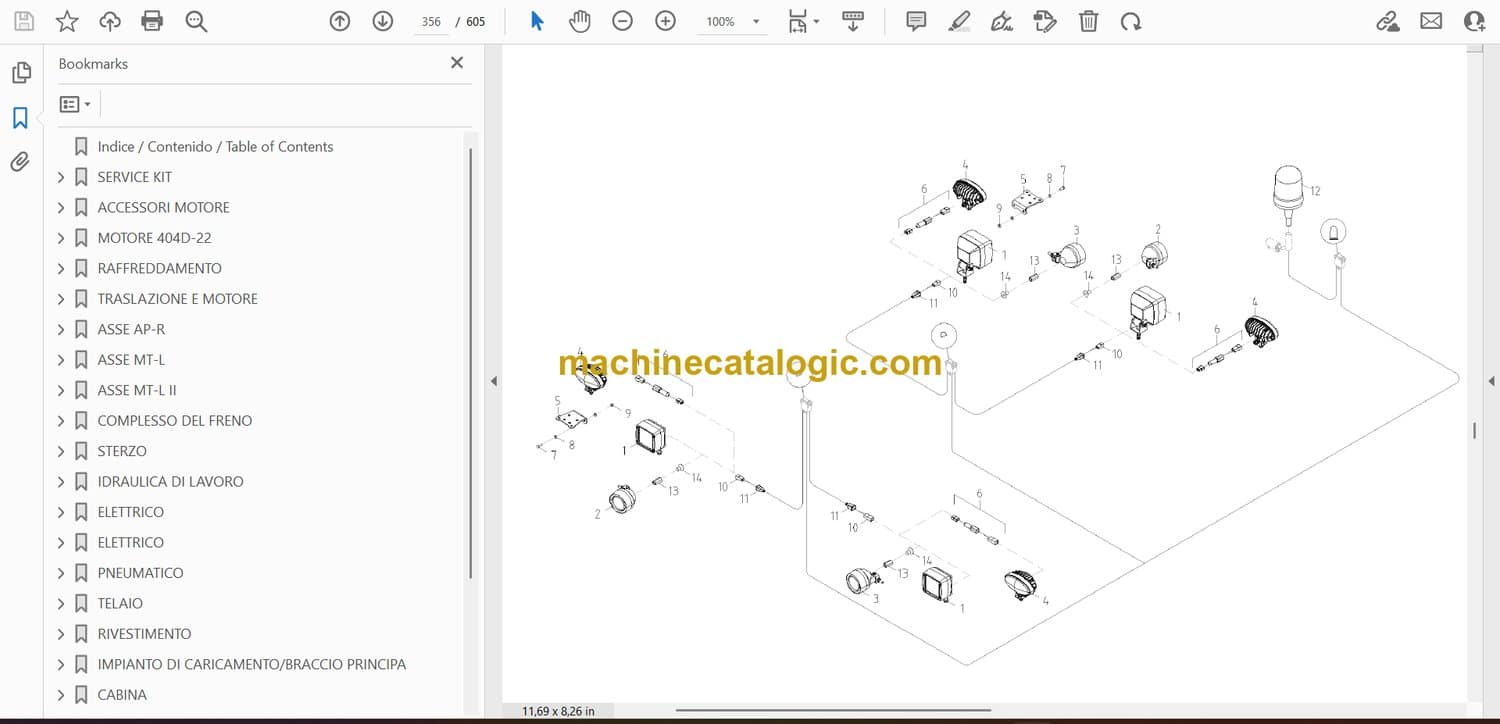Toggle the Bookmarks panel icon in sidebar
Image resolution: width=1500 pixels, height=724 pixels.
(x=20, y=118)
